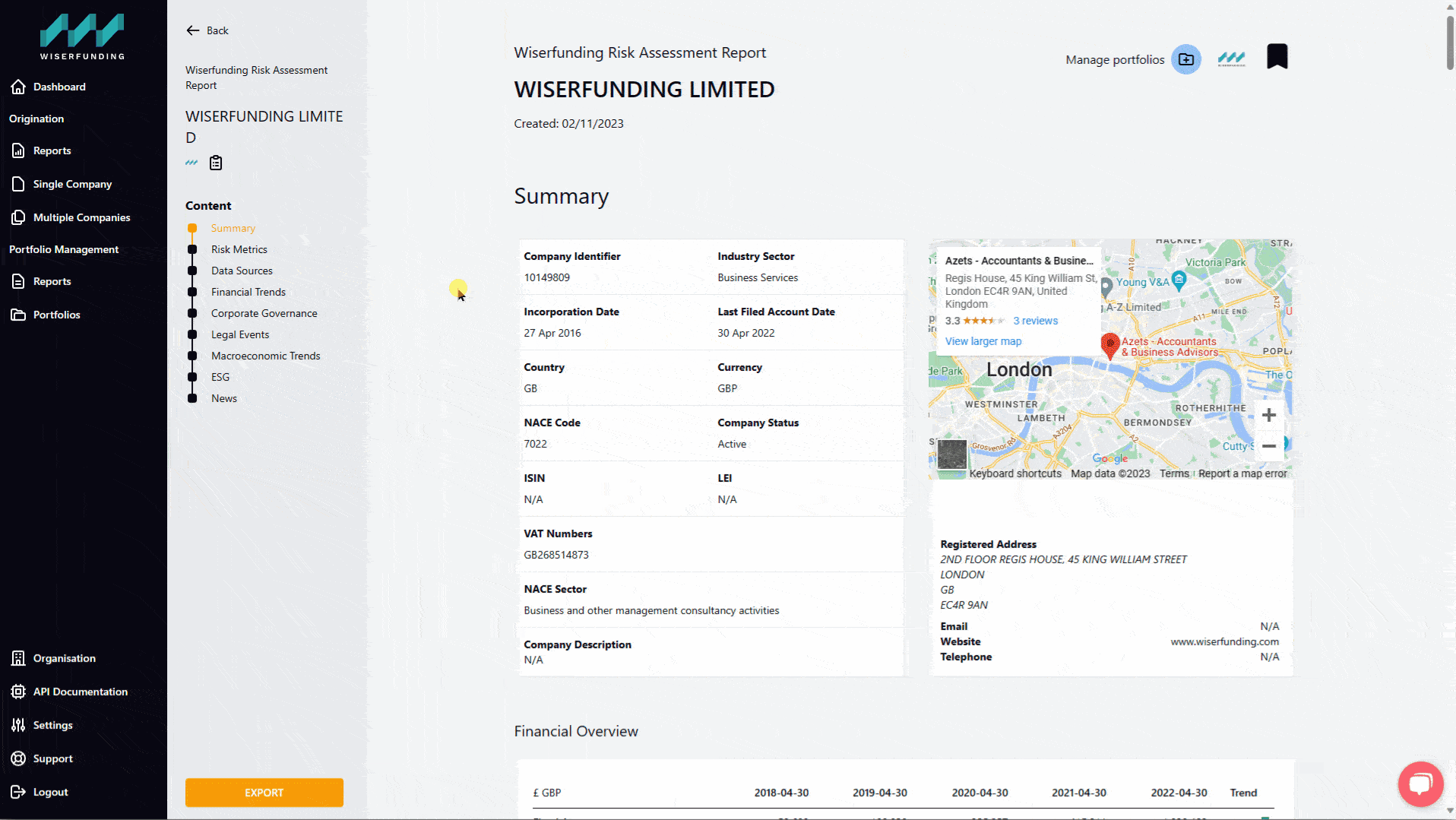Jump to Macroeconomic Trends section
This screenshot has width=1456, height=820.
[x=266, y=356]
